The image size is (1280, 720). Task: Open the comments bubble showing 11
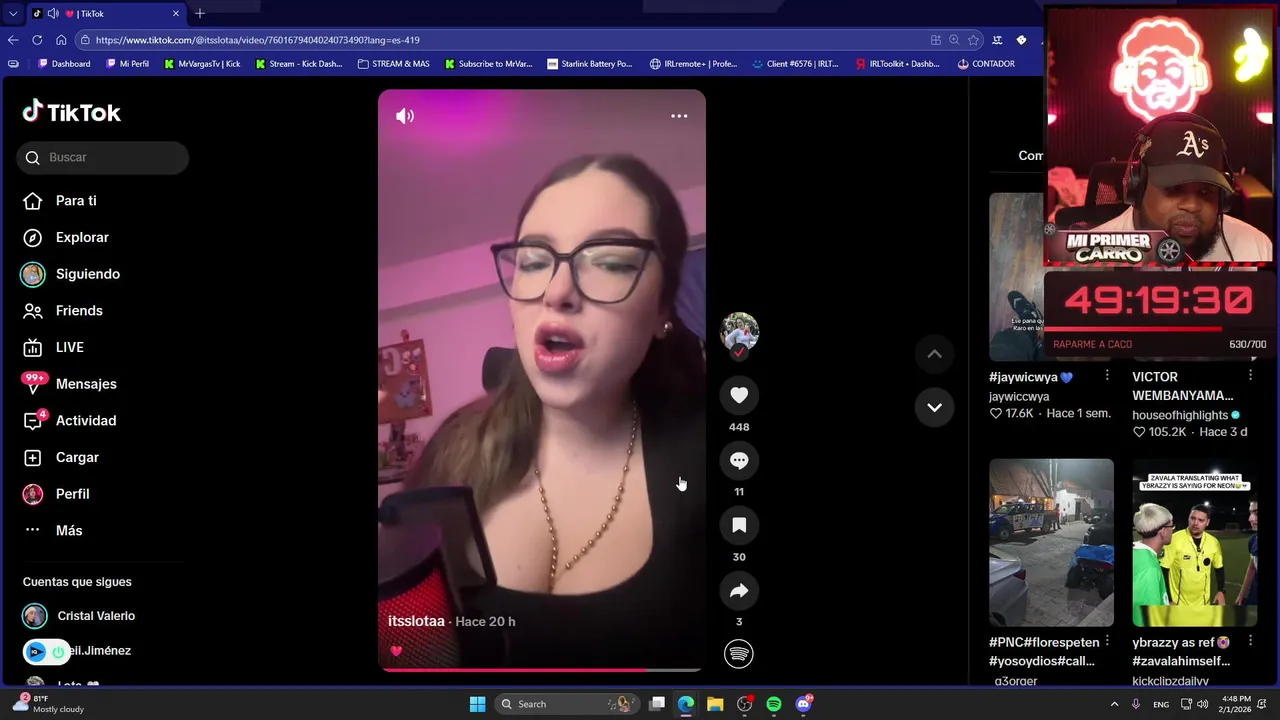coord(739,460)
